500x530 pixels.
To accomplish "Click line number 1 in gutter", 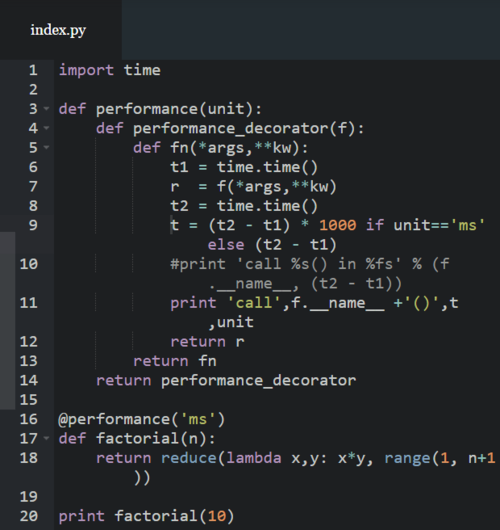I will coord(33,70).
